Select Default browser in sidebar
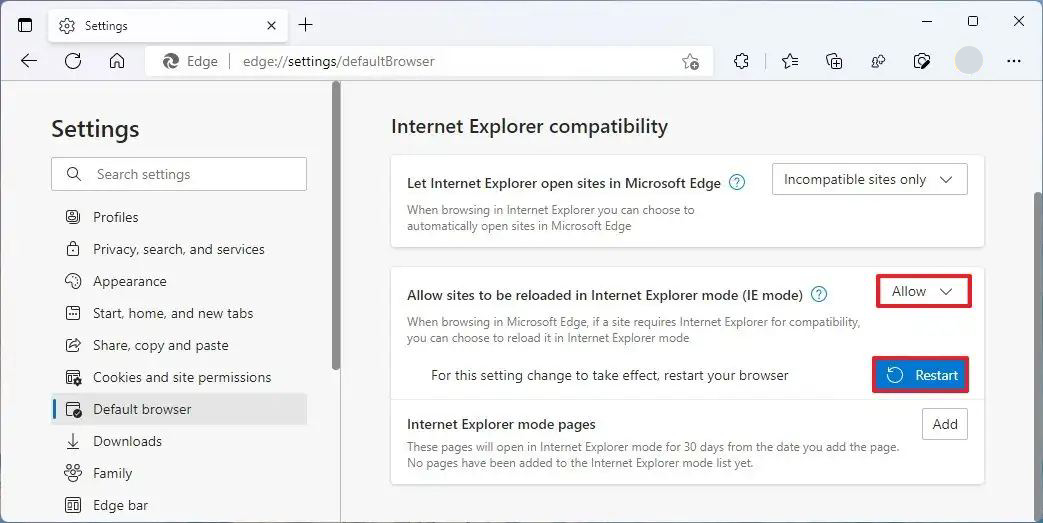The height and width of the screenshot is (523, 1043). 180,409
